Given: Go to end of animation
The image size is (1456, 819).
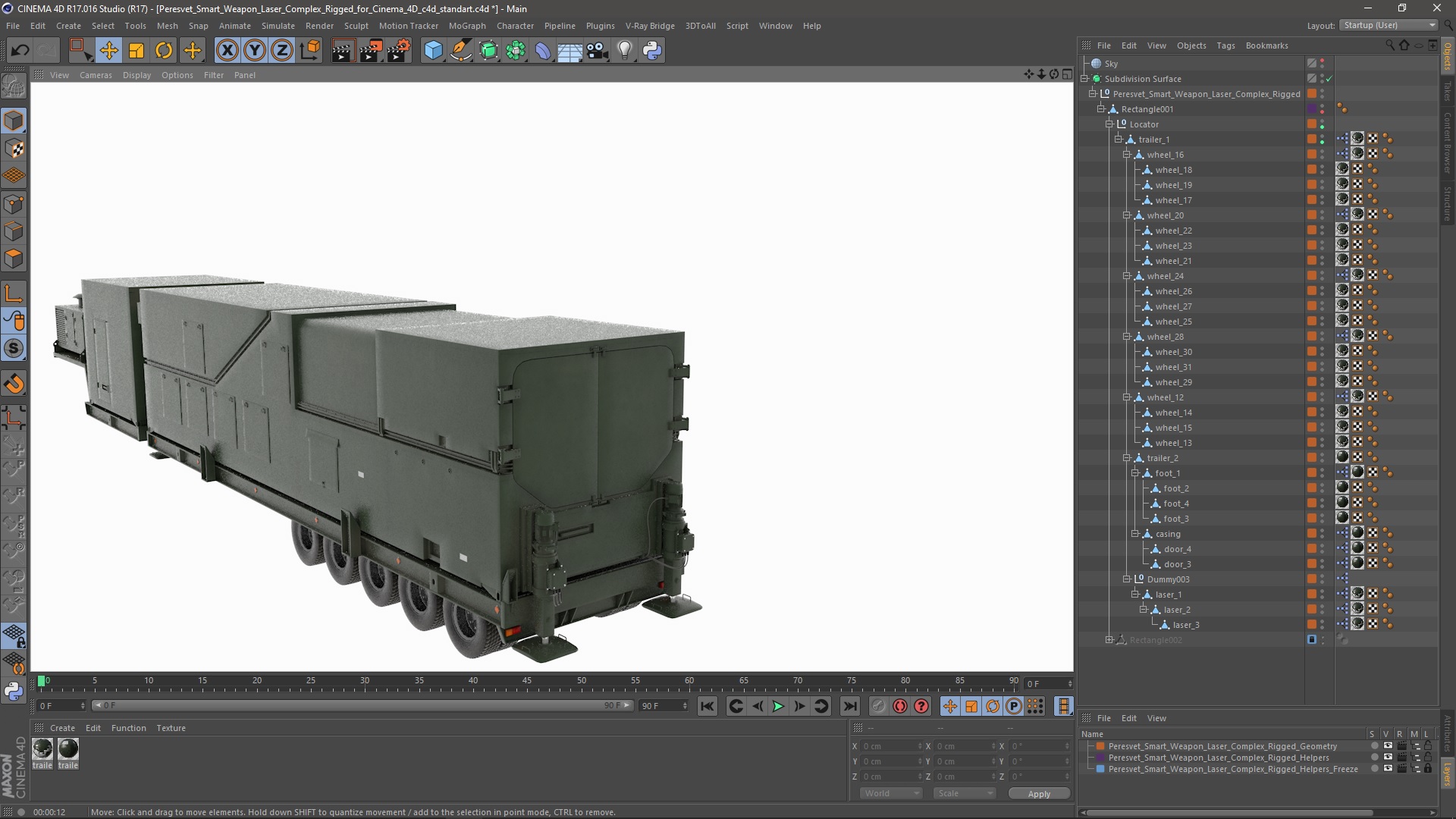Looking at the screenshot, I should tap(850, 706).
